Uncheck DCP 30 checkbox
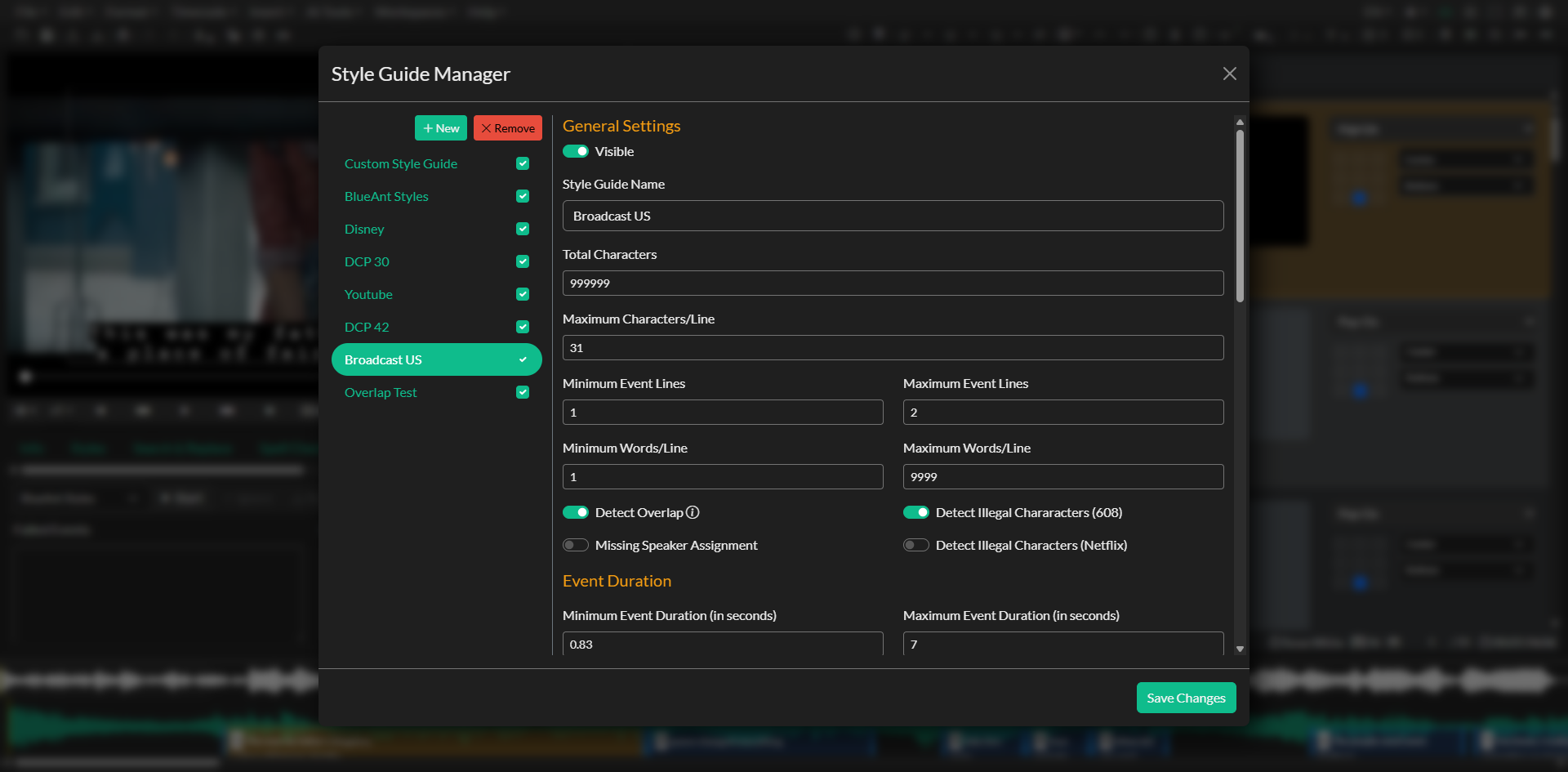Image resolution: width=1568 pixels, height=772 pixels. (523, 261)
